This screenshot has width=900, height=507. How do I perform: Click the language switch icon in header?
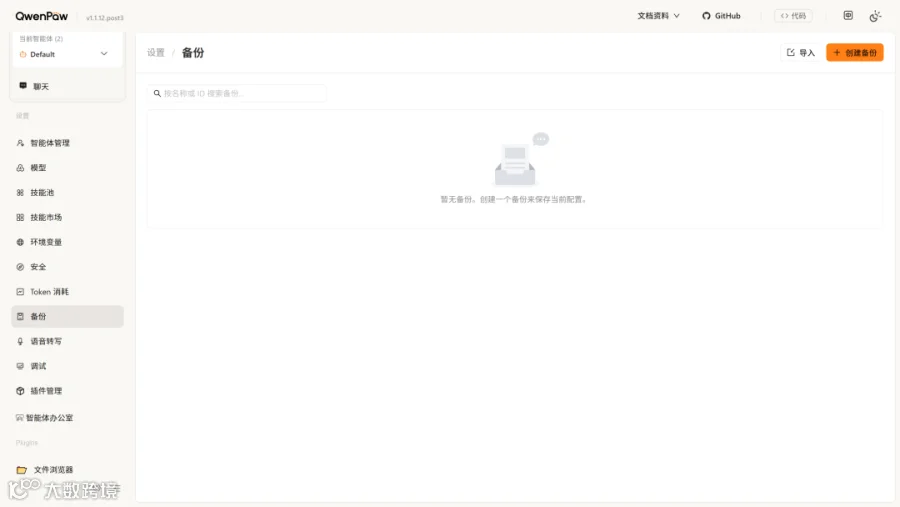tap(848, 16)
